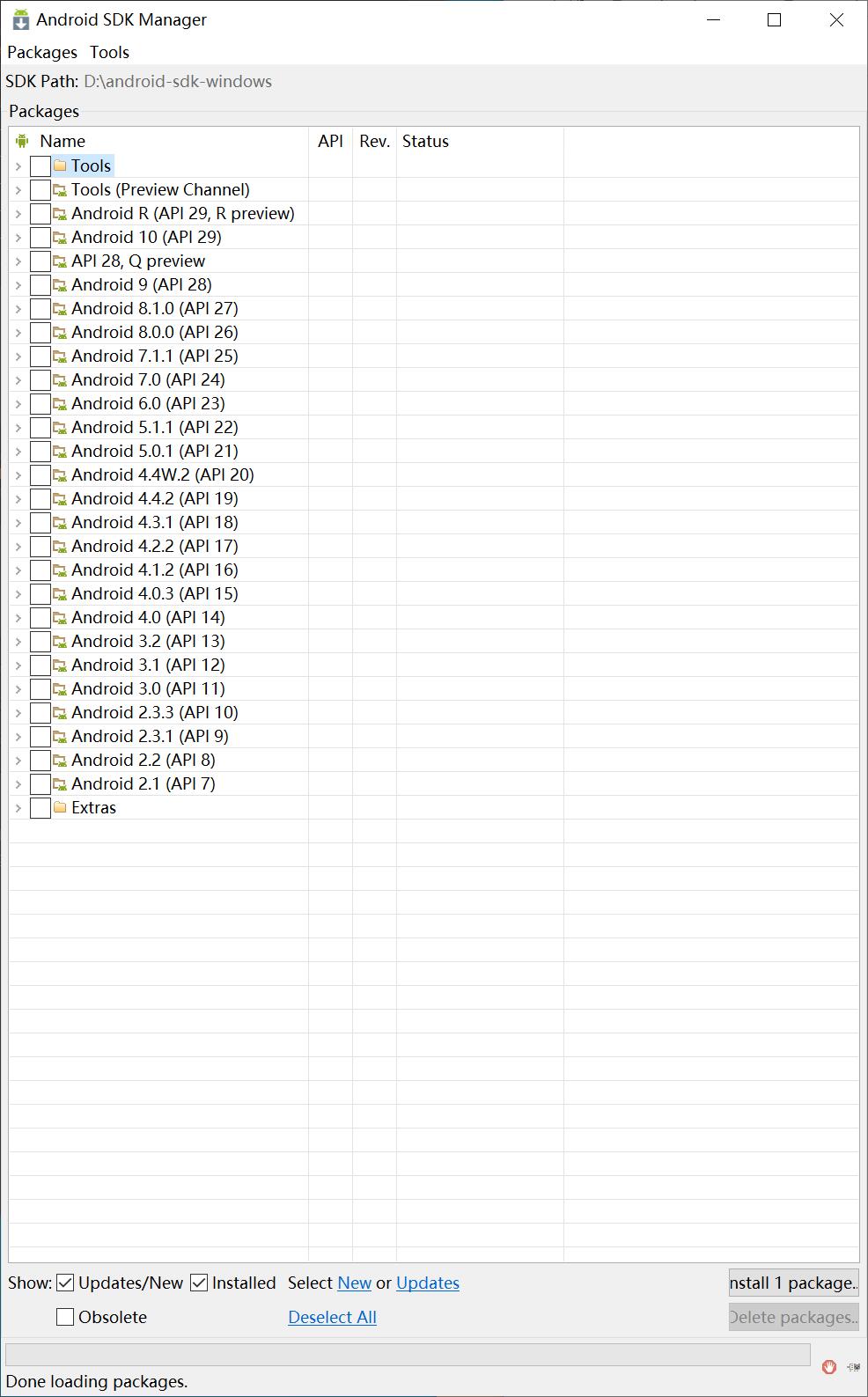
Task: Toggle the Updates/New show checkbox
Action: (x=65, y=1283)
